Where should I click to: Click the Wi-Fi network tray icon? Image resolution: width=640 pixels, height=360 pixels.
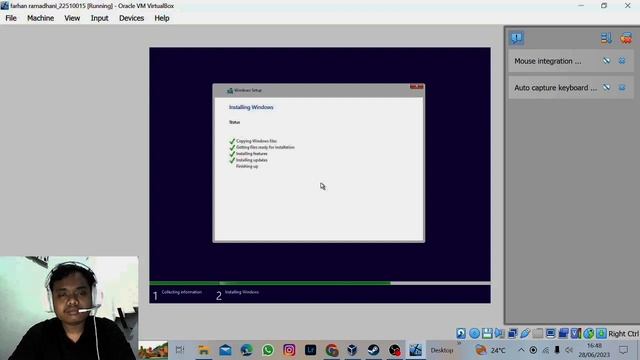(545, 350)
